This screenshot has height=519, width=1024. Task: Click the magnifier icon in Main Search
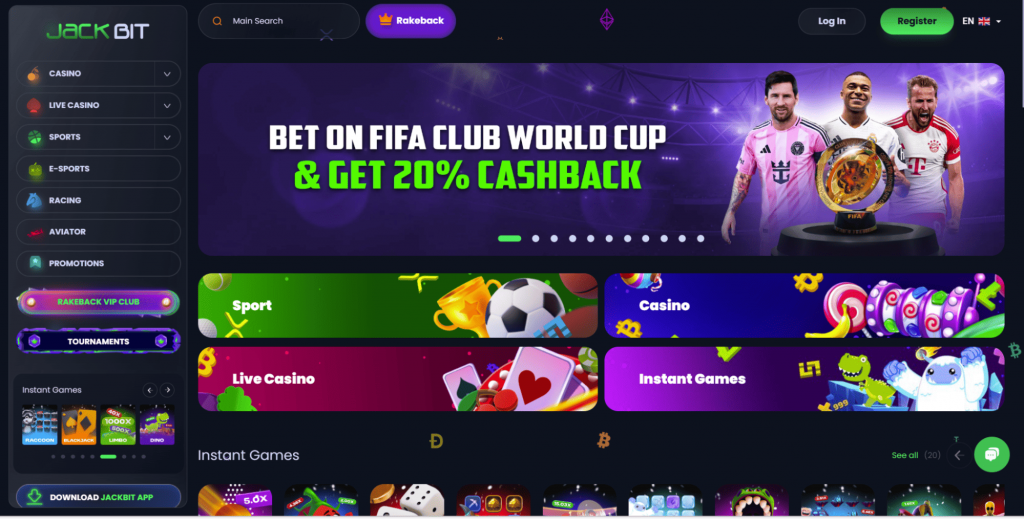click(x=217, y=21)
